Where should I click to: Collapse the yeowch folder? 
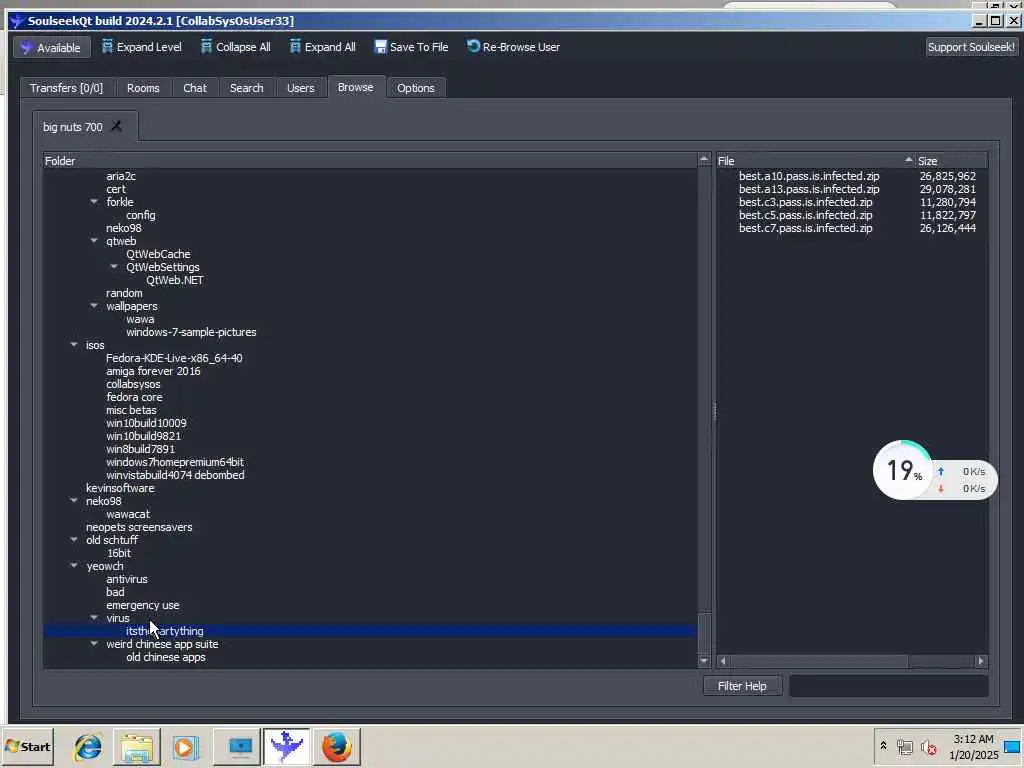tap(74, 566)
